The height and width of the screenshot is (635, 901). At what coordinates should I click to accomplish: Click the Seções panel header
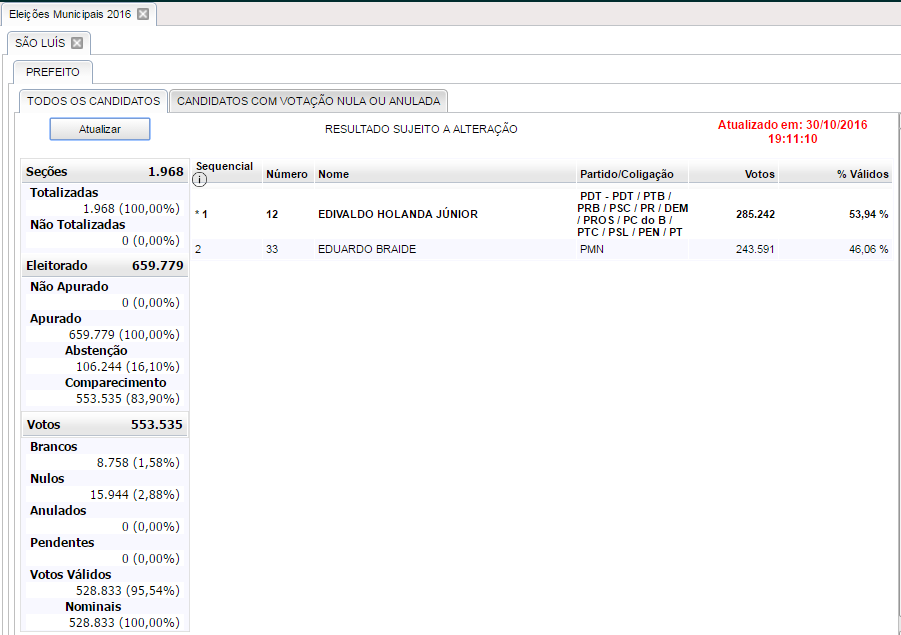click(105, 172)
